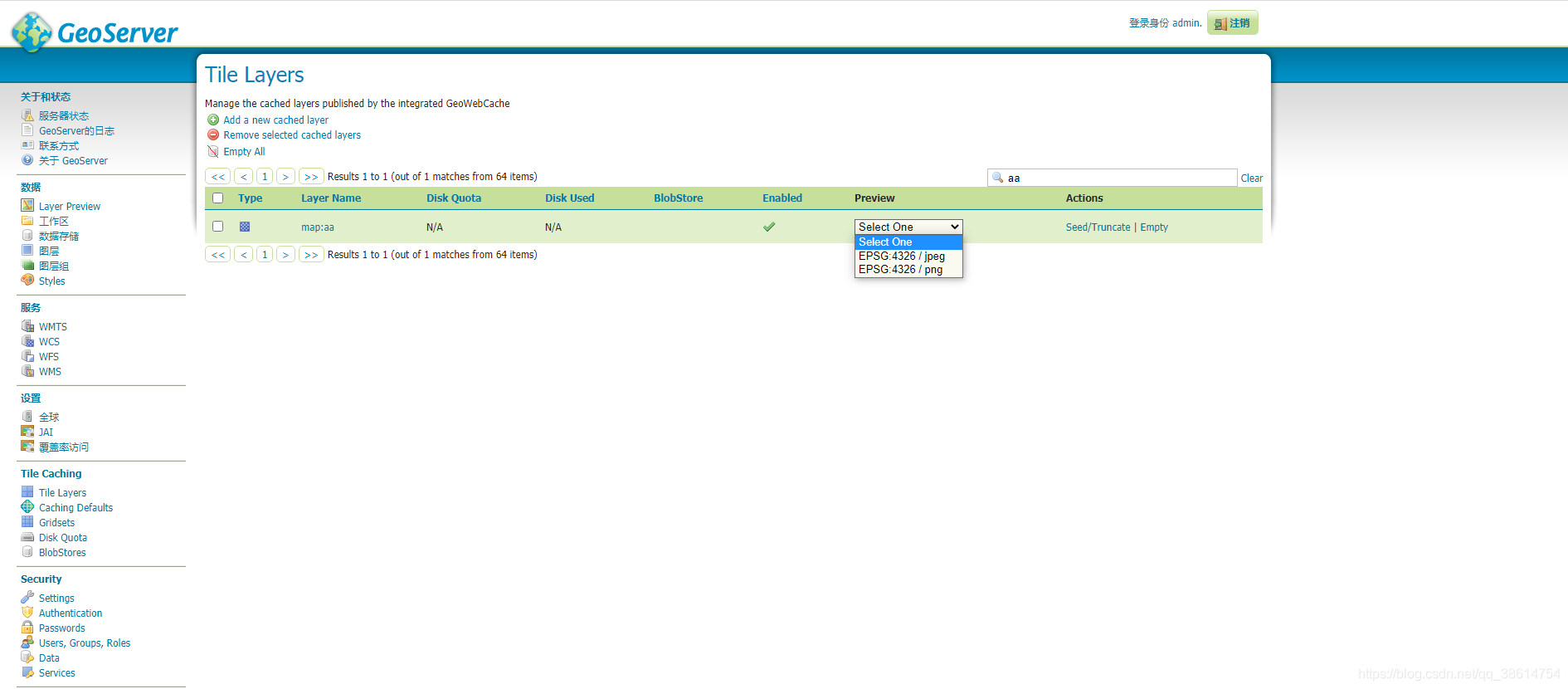Sort table by Type column
Viewport: 1568px width, 689px height.
(250, 198)
